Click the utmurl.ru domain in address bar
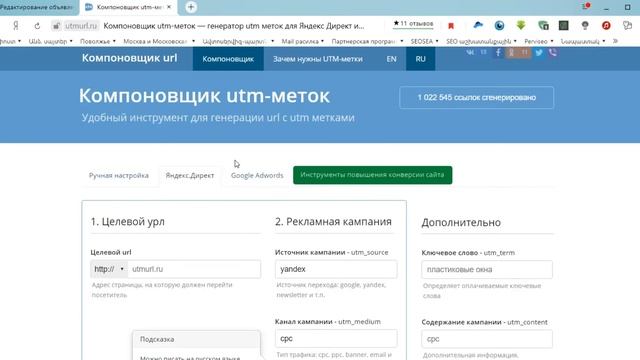Screen dimensions: 640x360 coord(81,26)
